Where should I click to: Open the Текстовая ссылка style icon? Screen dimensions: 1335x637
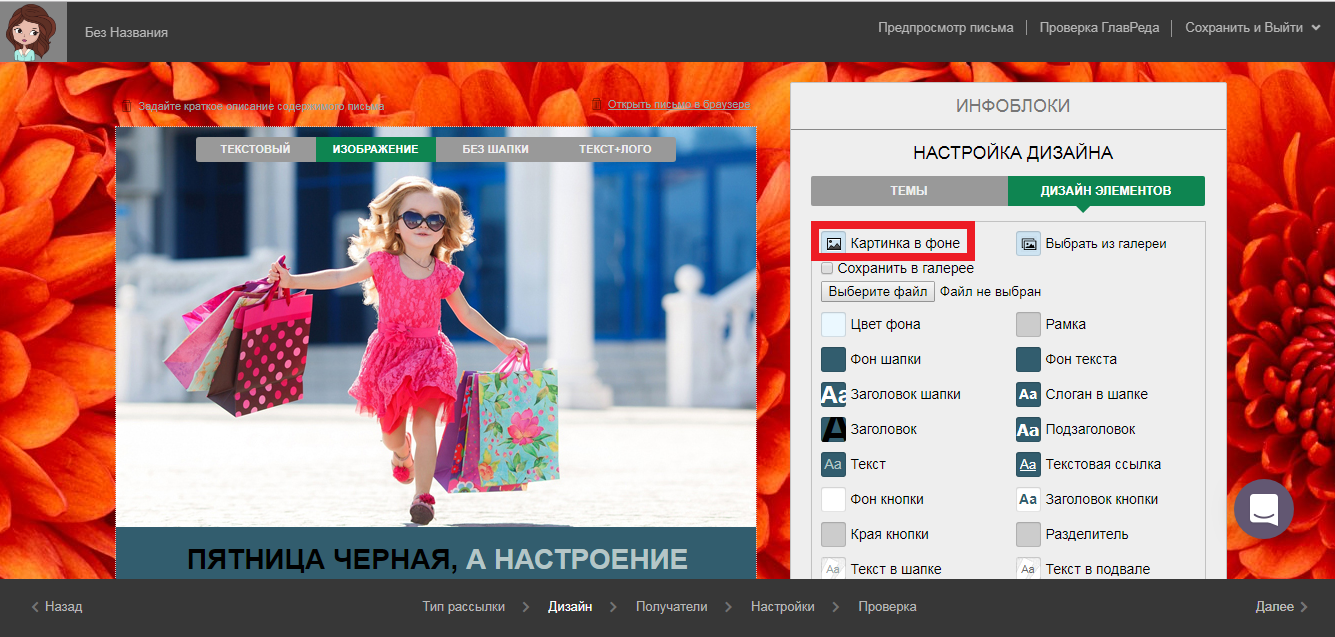pos(1028,464)
